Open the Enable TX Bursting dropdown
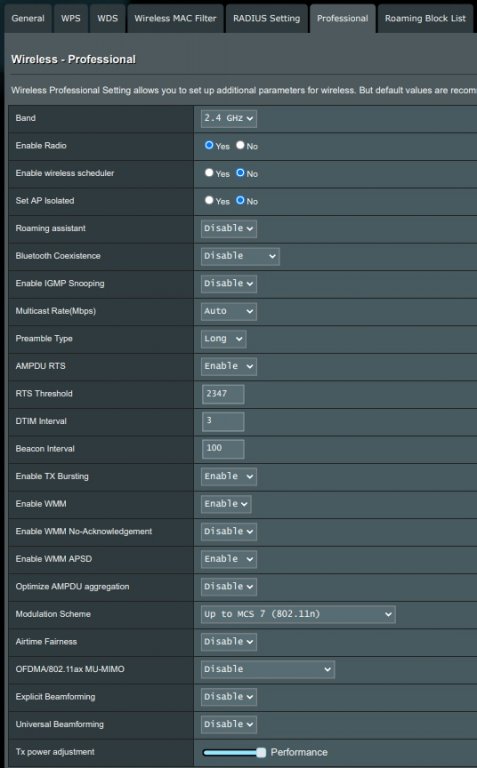The height and width of the screenshot is (768, 477). [229, 477]
